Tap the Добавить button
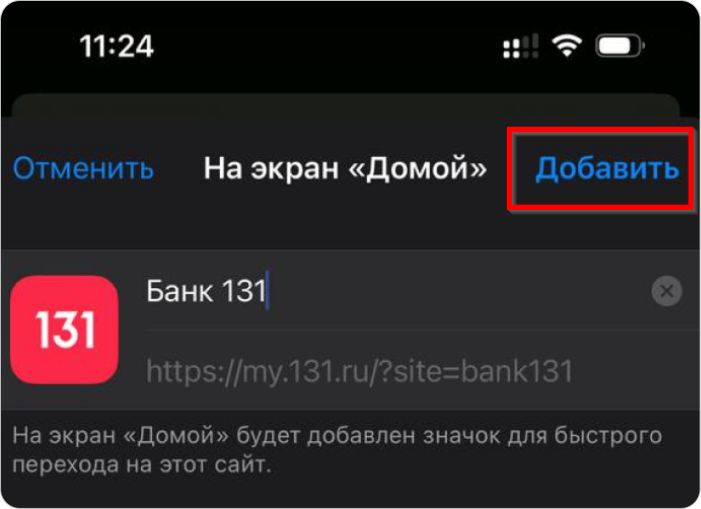This screenshot has width=701, height=509. click(x=607, y=169)
